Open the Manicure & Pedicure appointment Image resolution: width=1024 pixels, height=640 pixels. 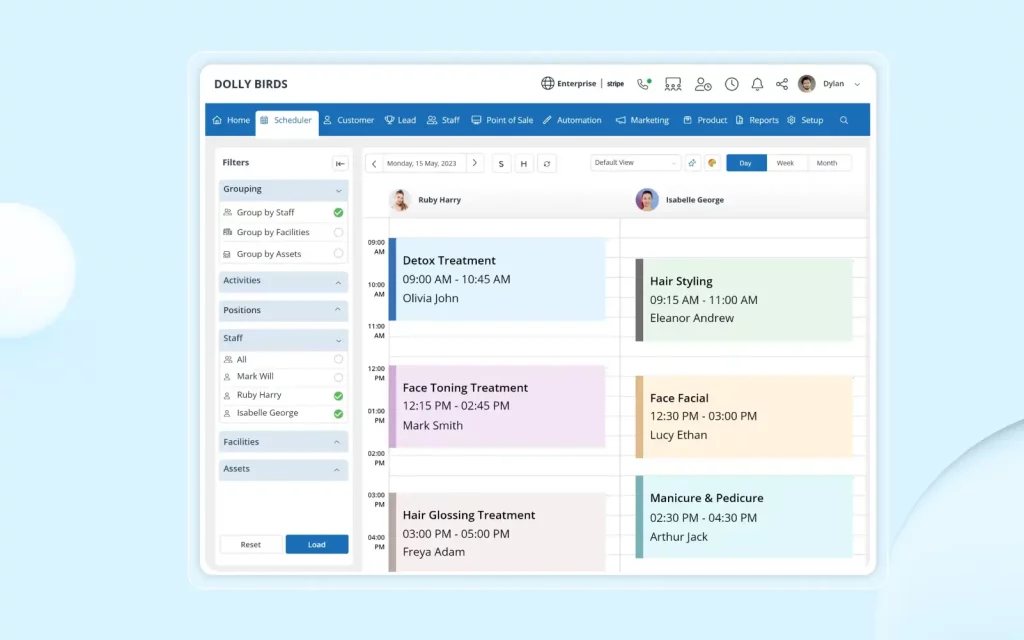pos(744,517)
